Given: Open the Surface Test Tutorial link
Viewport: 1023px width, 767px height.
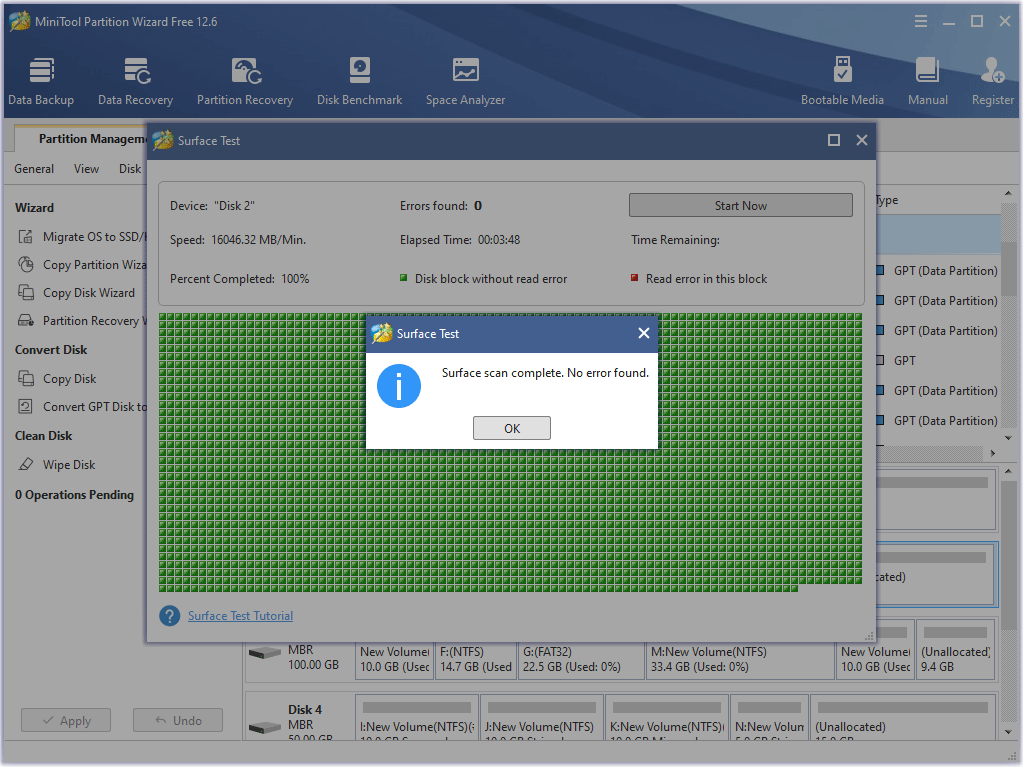Looking at the screenshot, I should point(240,616).
